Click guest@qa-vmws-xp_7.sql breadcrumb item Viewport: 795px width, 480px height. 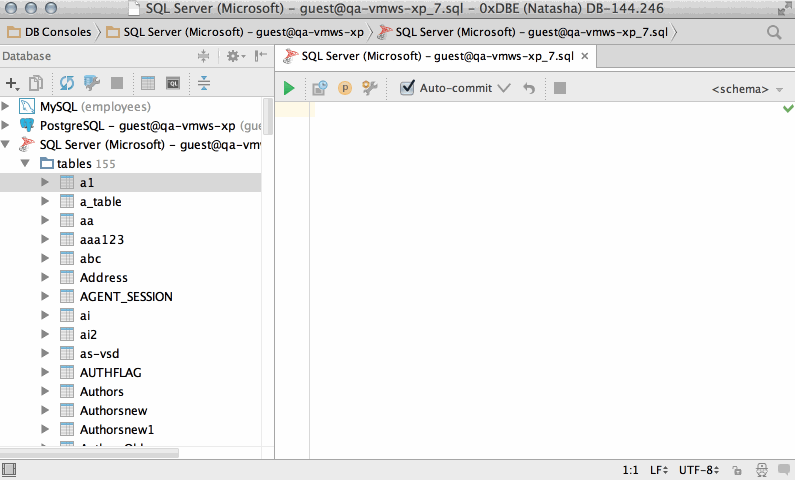523,32
